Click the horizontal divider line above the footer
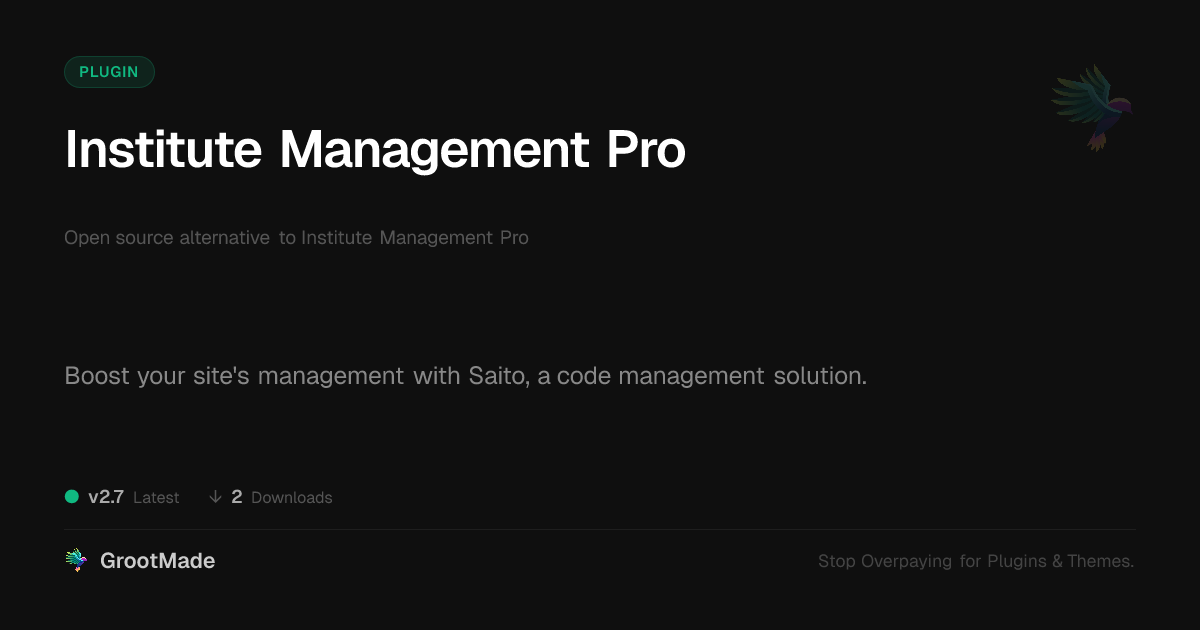Image resolution: width=1200 pixels, height=630 pixels. coord(600,529)
